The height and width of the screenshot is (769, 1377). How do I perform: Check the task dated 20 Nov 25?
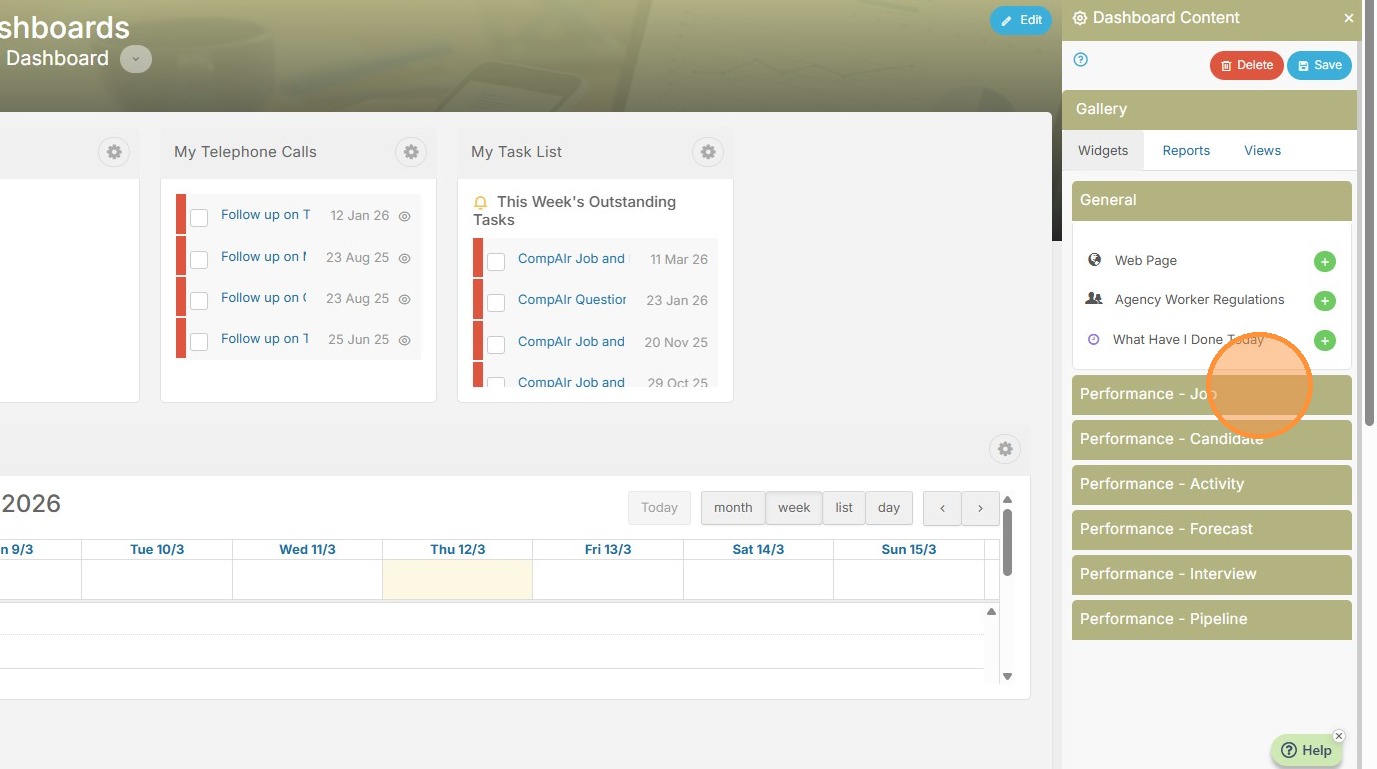(496, 345)
